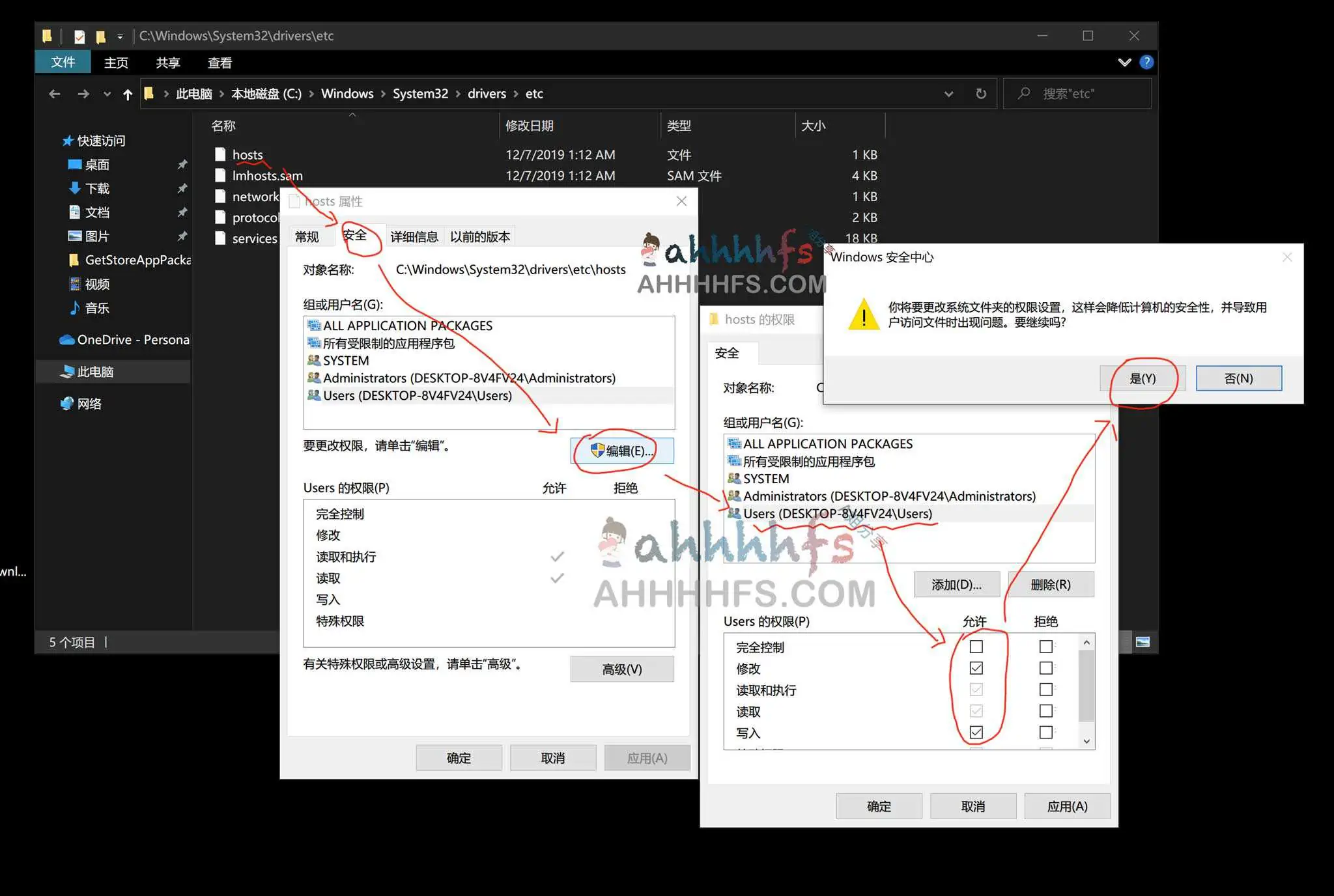Check the 写入 拒绝 checkbox
The image size is (1334, 896).
point(1045,732)
